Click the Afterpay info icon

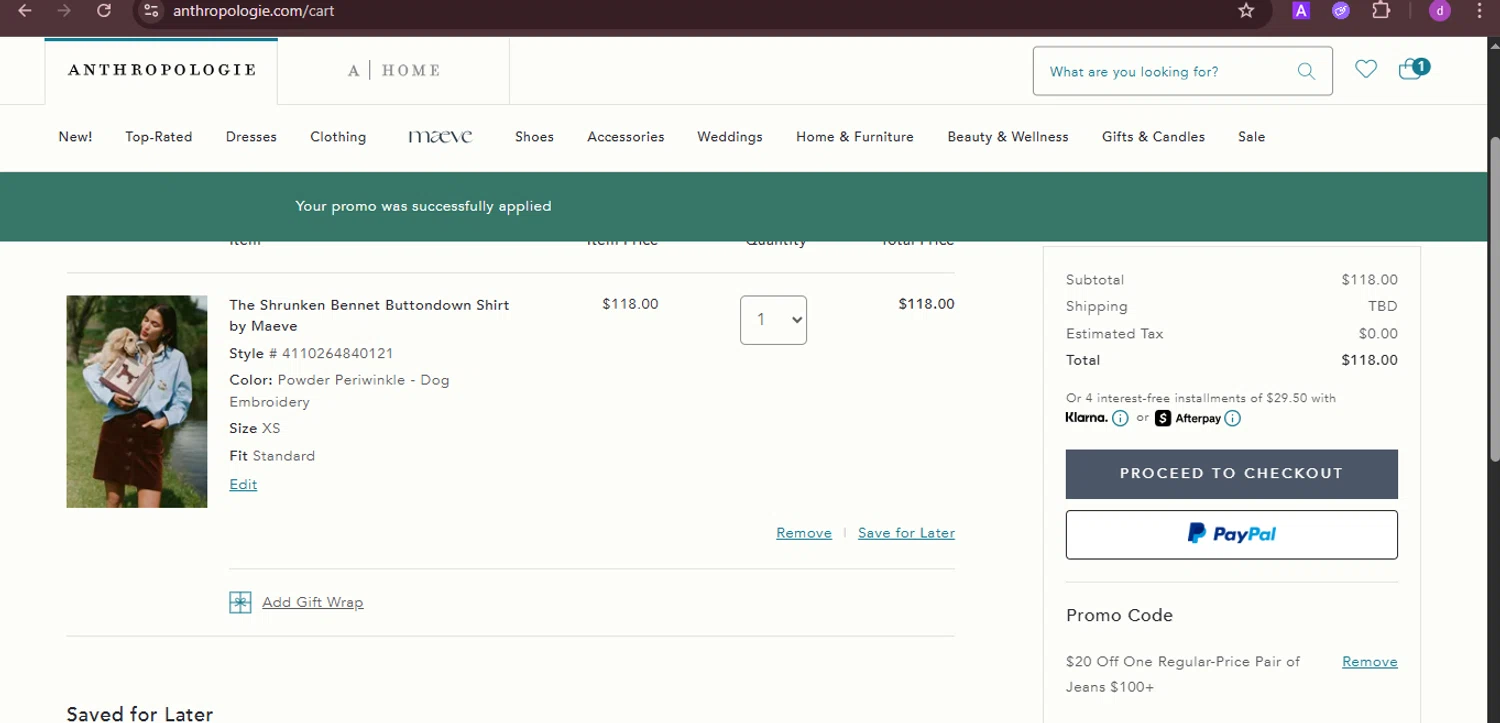[1233, 419]
